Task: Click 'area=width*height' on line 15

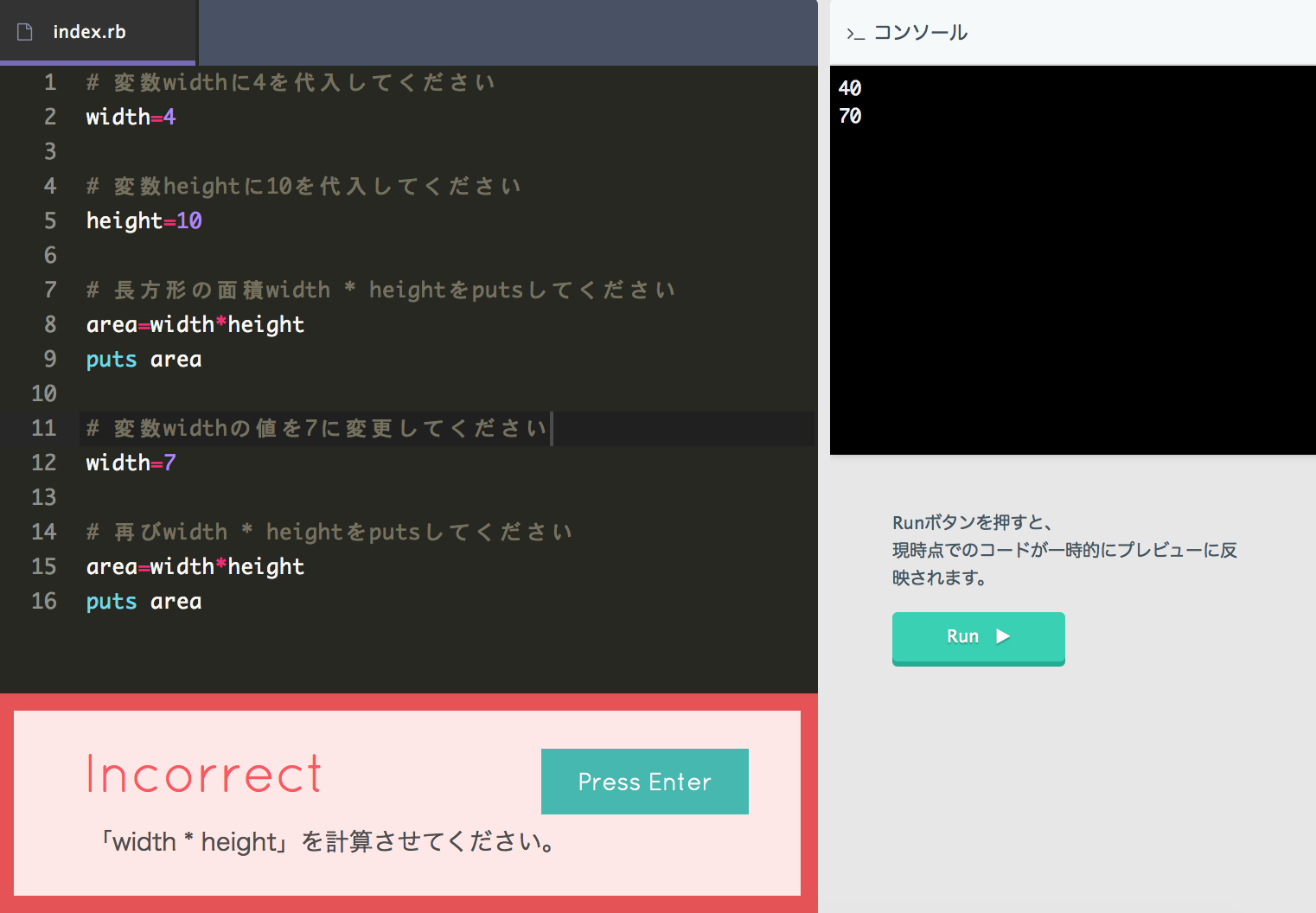Action: pos(195,566)
